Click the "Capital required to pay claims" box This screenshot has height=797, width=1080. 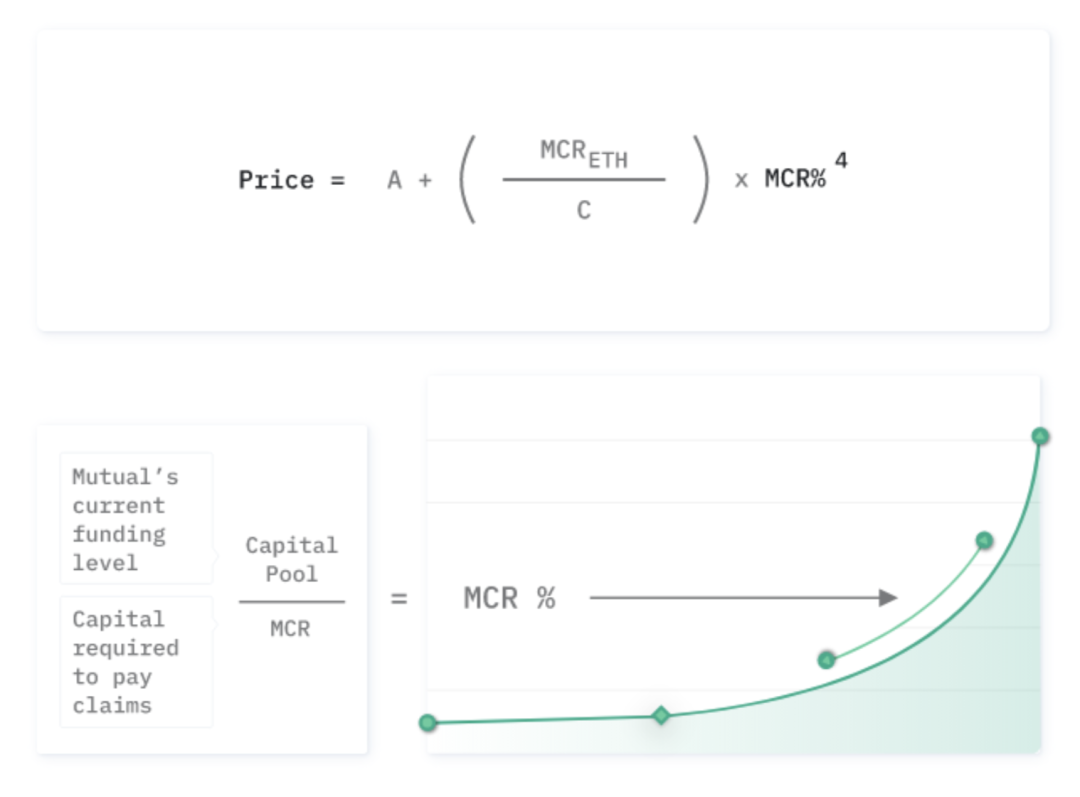137,661
